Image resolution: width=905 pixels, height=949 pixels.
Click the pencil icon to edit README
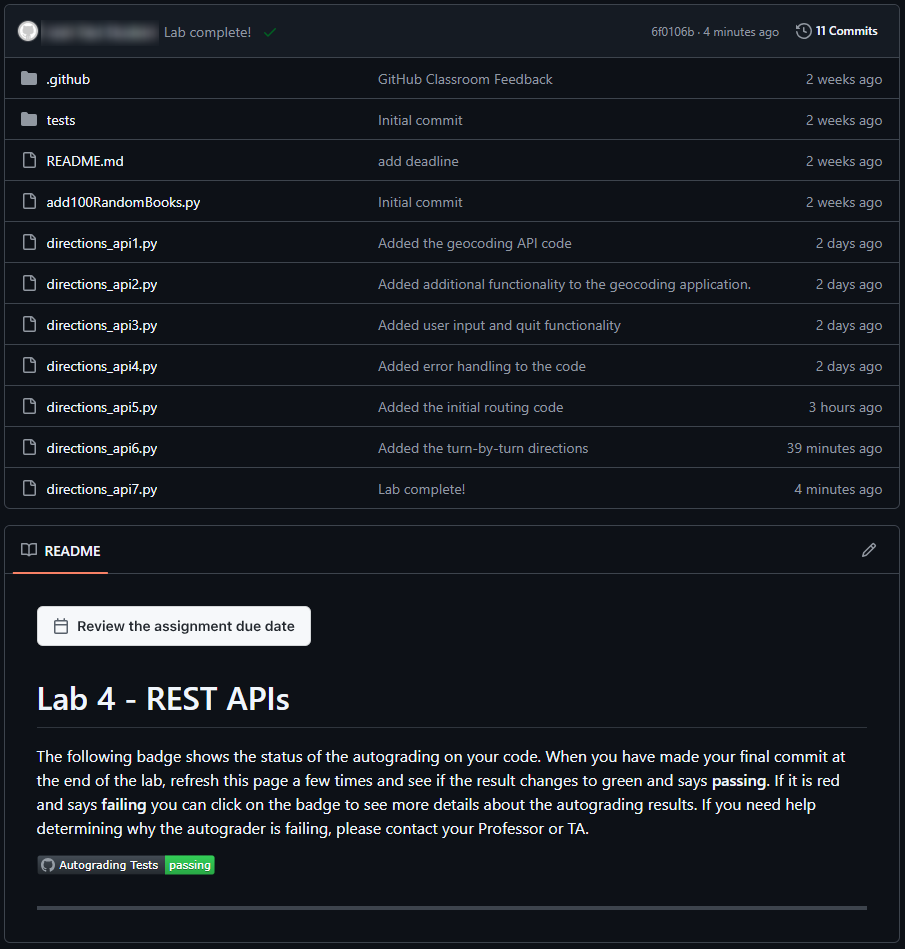pyautogui.click(x=869, y=550)
